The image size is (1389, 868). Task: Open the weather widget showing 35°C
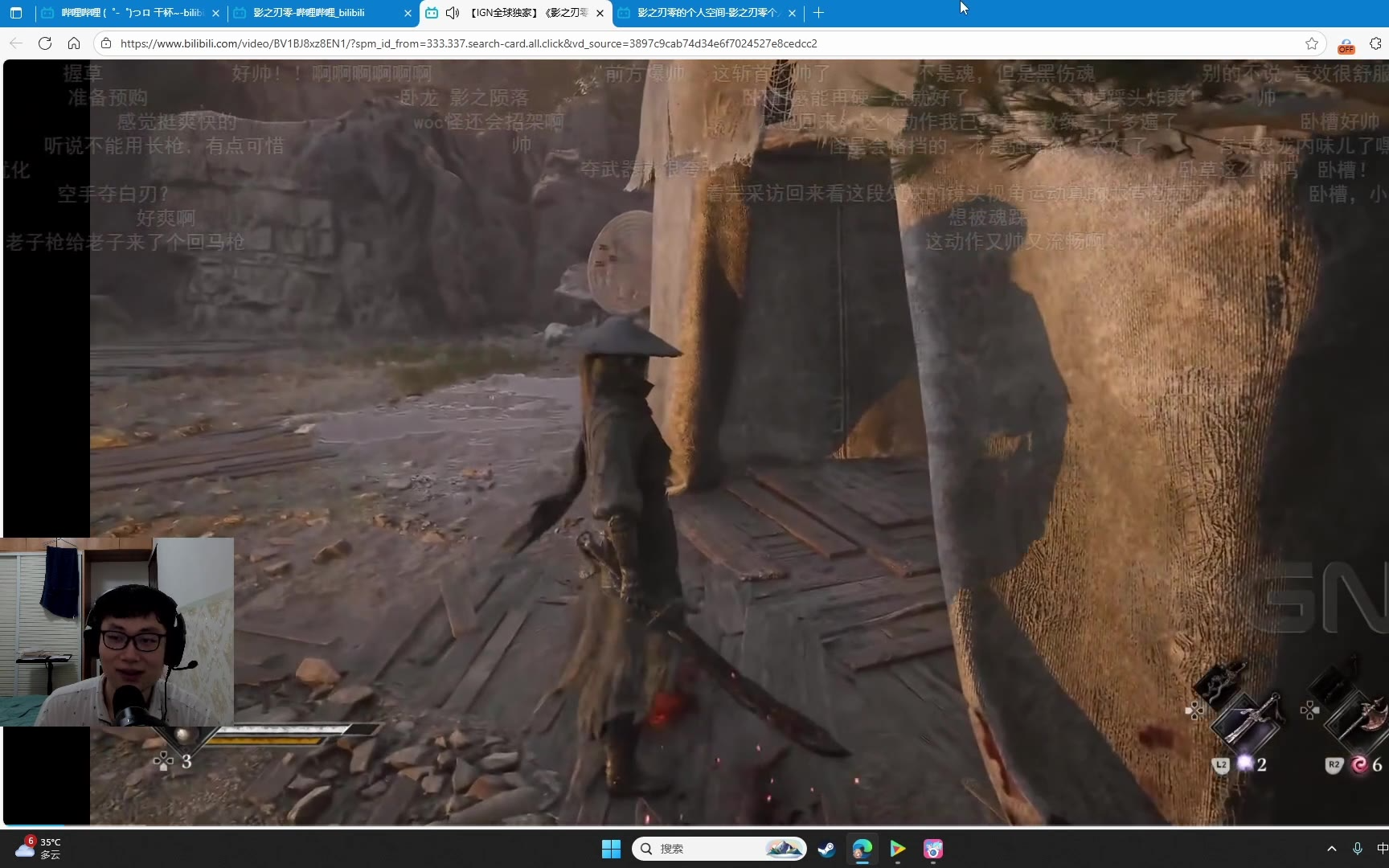[x=38, y=848]
